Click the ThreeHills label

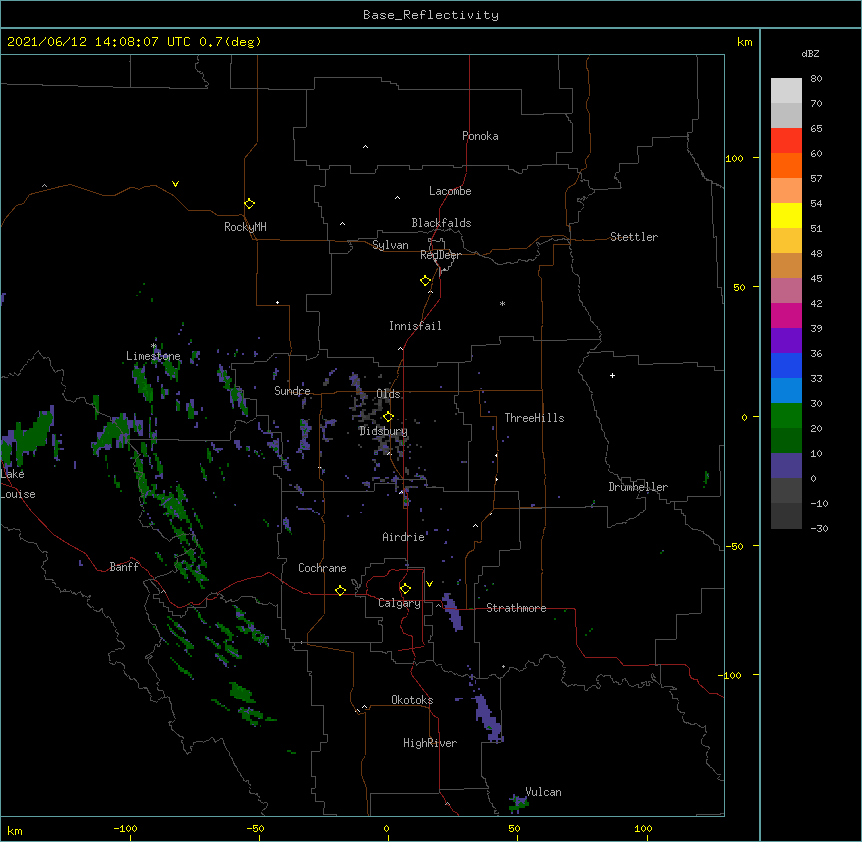tap(534, 418)
